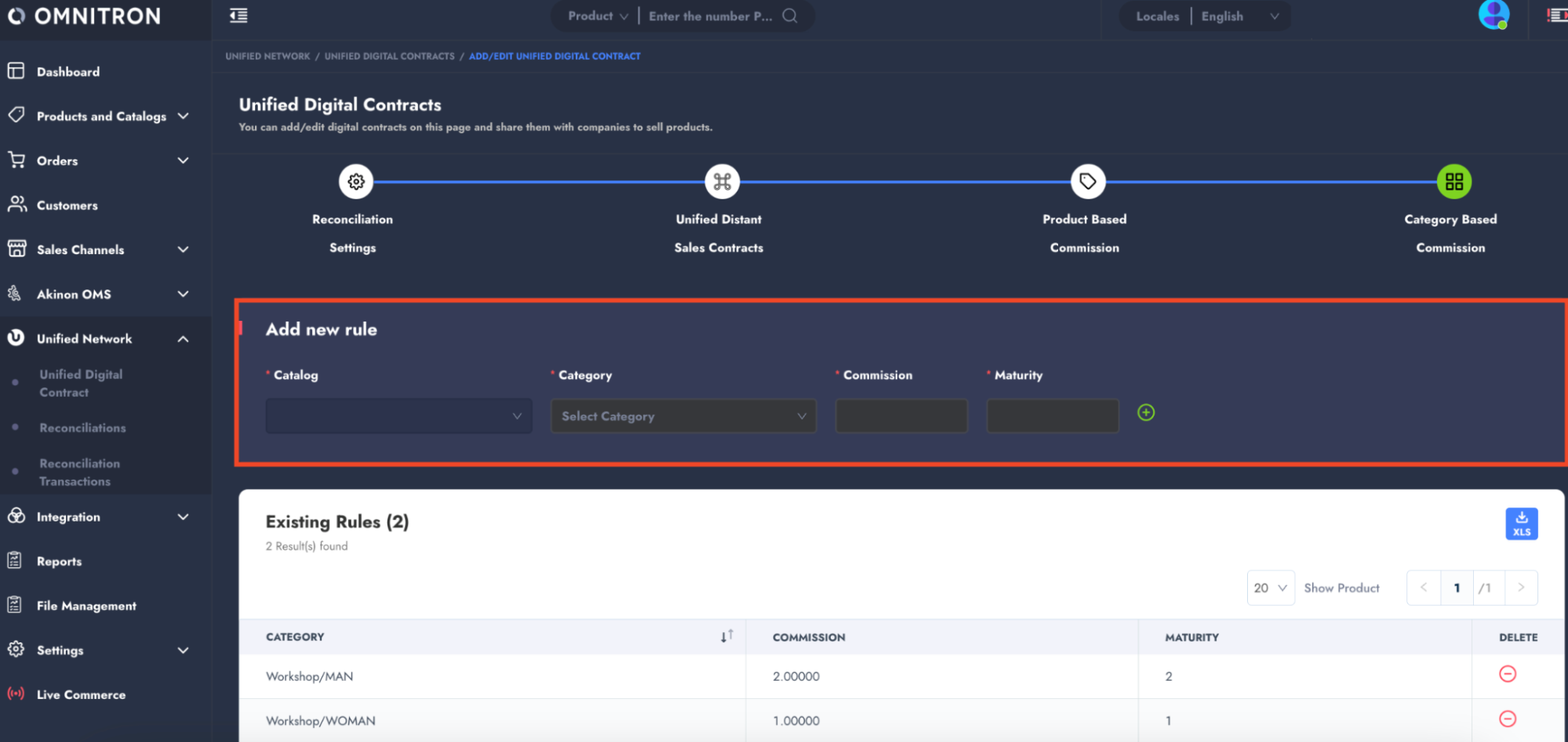The width and height of the screenshot is (1568, 742).
Task: Navigate to Unified Digital Contracts breadcrumb
Action: pos(389,56)
